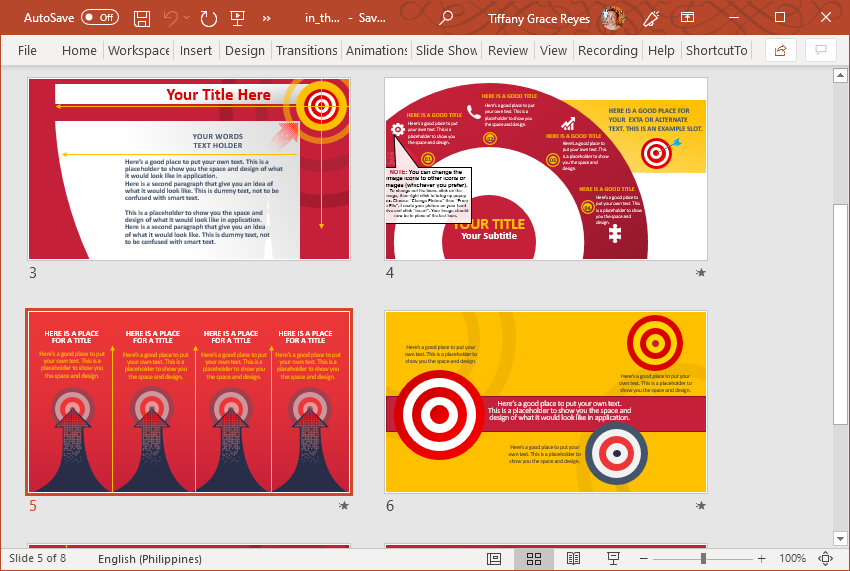The image size is (850, 571).
Task: Click the zoom slider handle
Action: 703,559
